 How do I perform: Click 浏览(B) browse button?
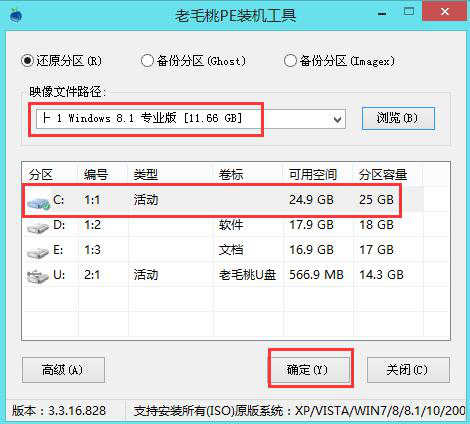pyautogui.click(x=398, y=118)
